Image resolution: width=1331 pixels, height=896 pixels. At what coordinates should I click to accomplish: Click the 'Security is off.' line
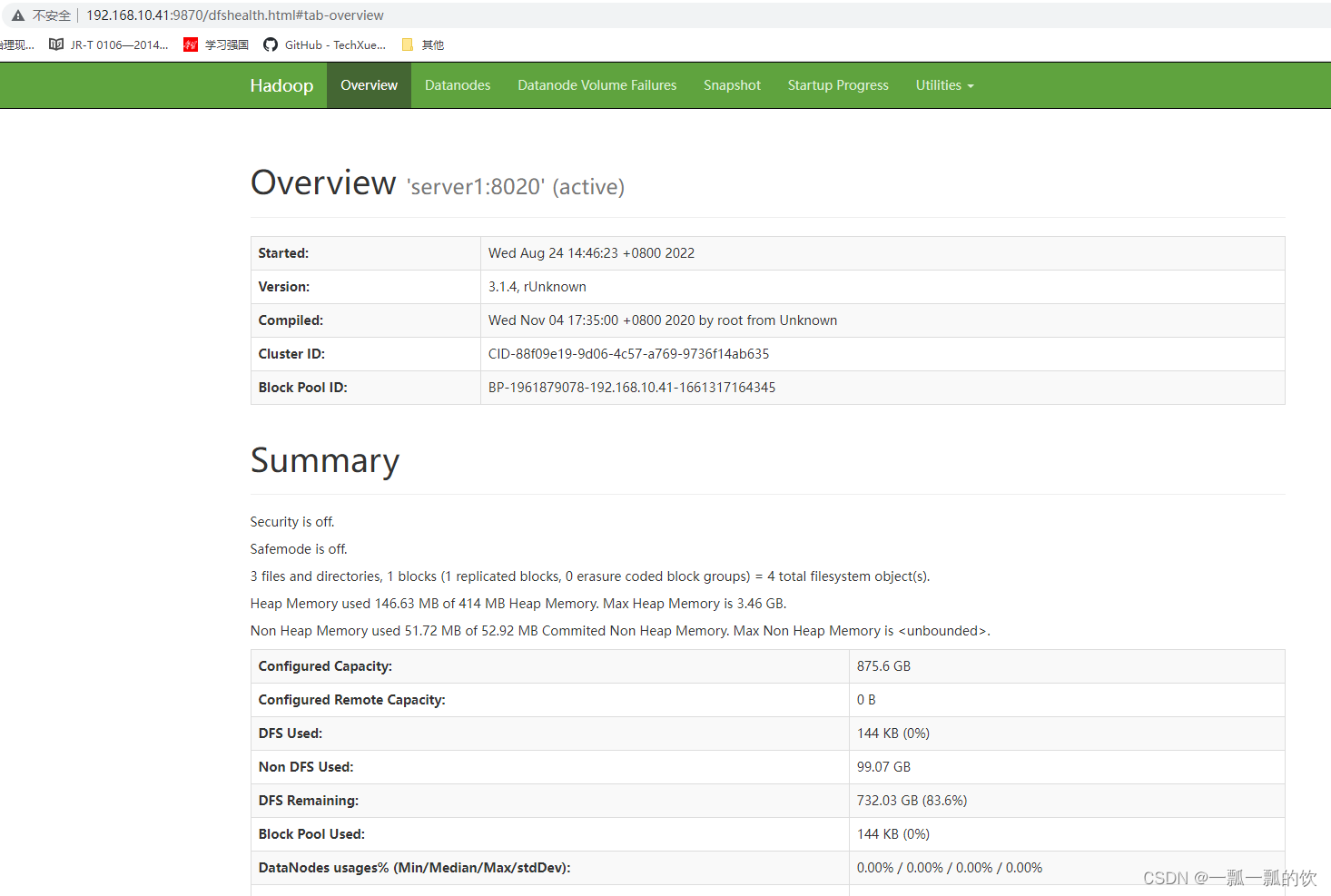[292, 522]
